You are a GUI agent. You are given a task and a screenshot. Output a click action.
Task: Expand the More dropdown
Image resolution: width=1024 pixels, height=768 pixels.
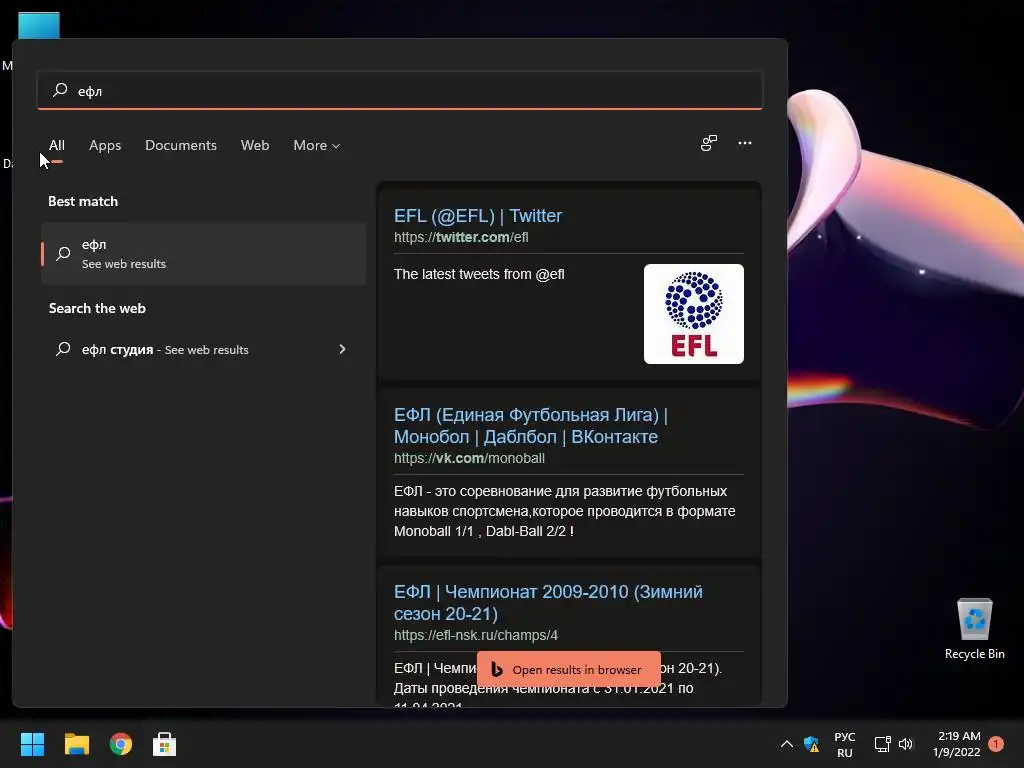pyautogui.click(x=317, y=145)
